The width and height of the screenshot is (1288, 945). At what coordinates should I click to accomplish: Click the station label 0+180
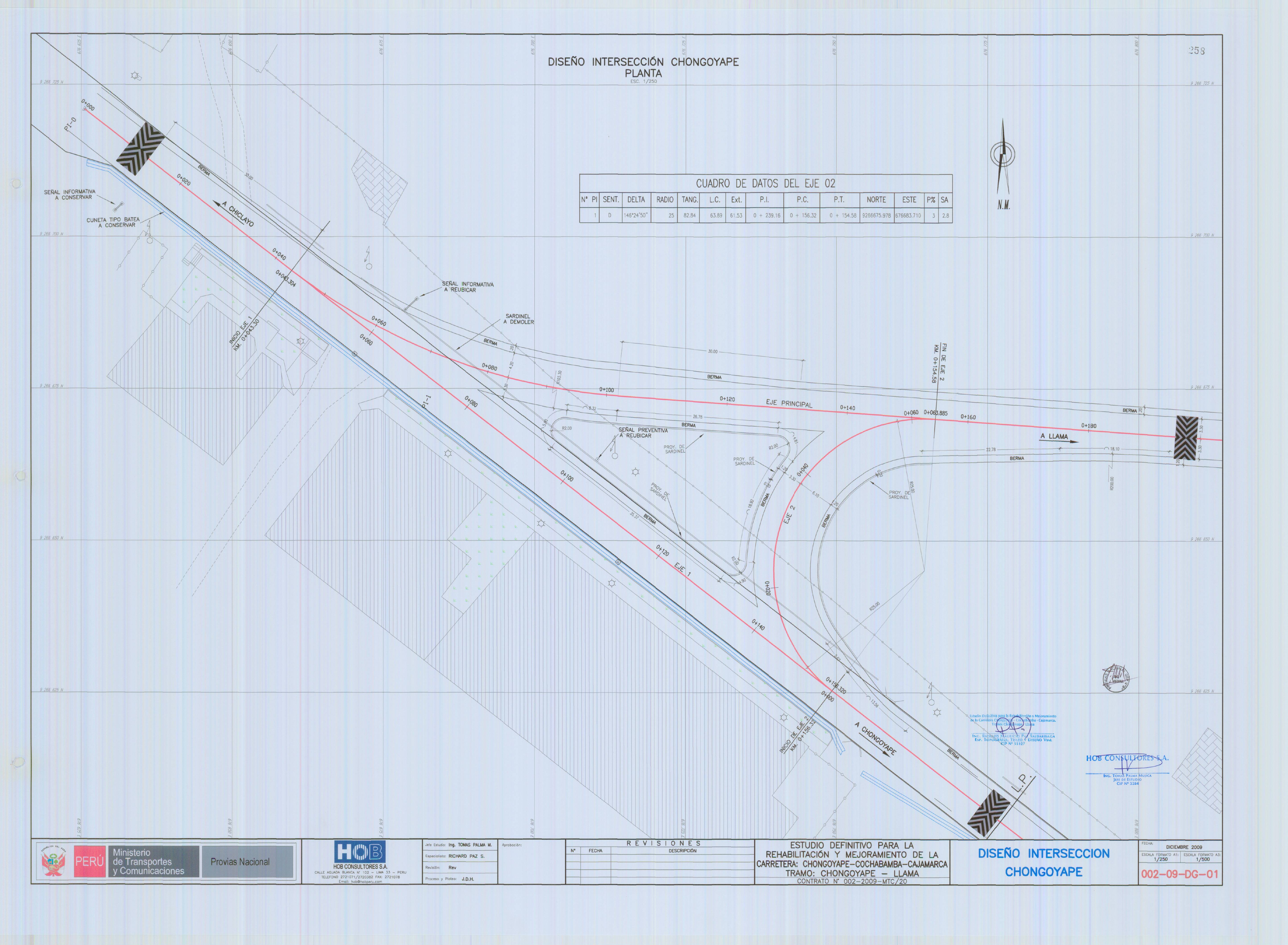(1089, 426)
